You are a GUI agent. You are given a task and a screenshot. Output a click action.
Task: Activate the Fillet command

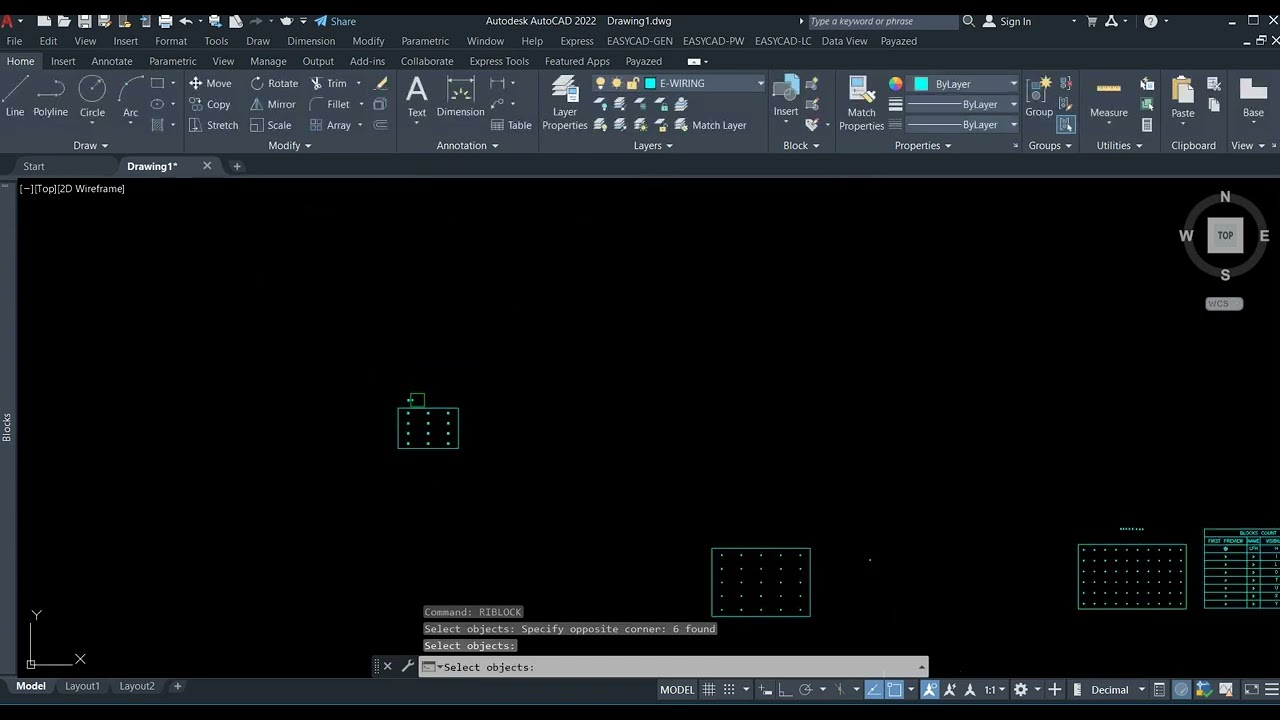[330, 104]
